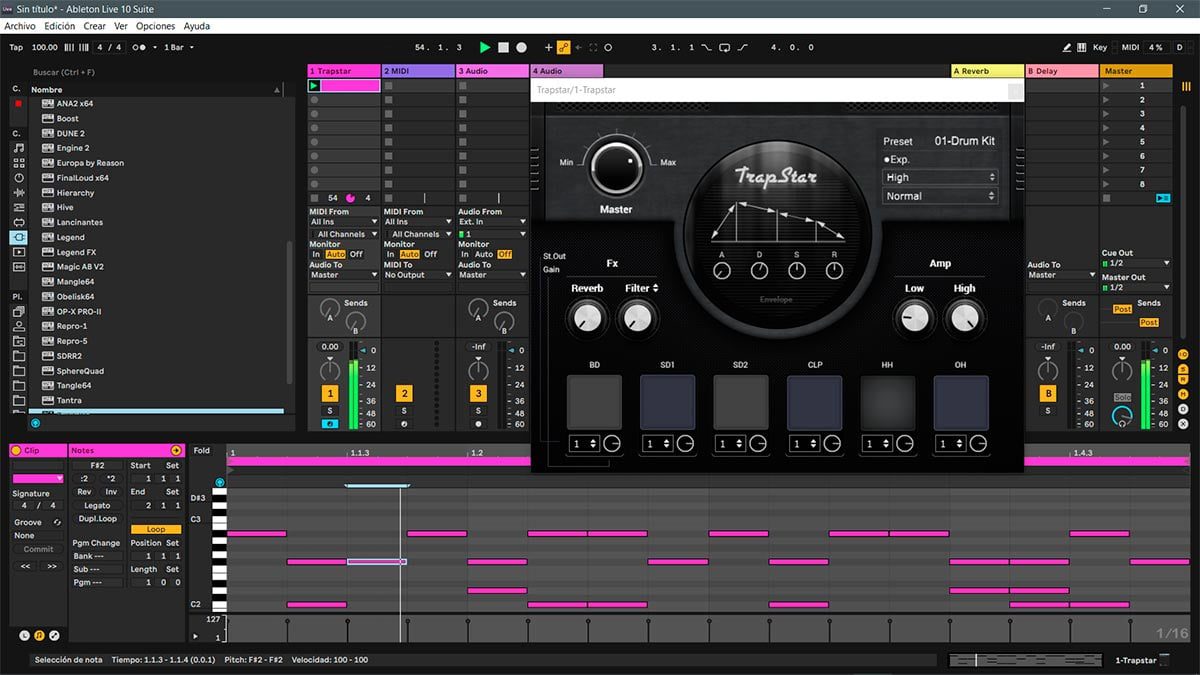The image size is (1200, 675).
Task: Select the highlighted Plug-ins category icon
Action: [19, 238]
